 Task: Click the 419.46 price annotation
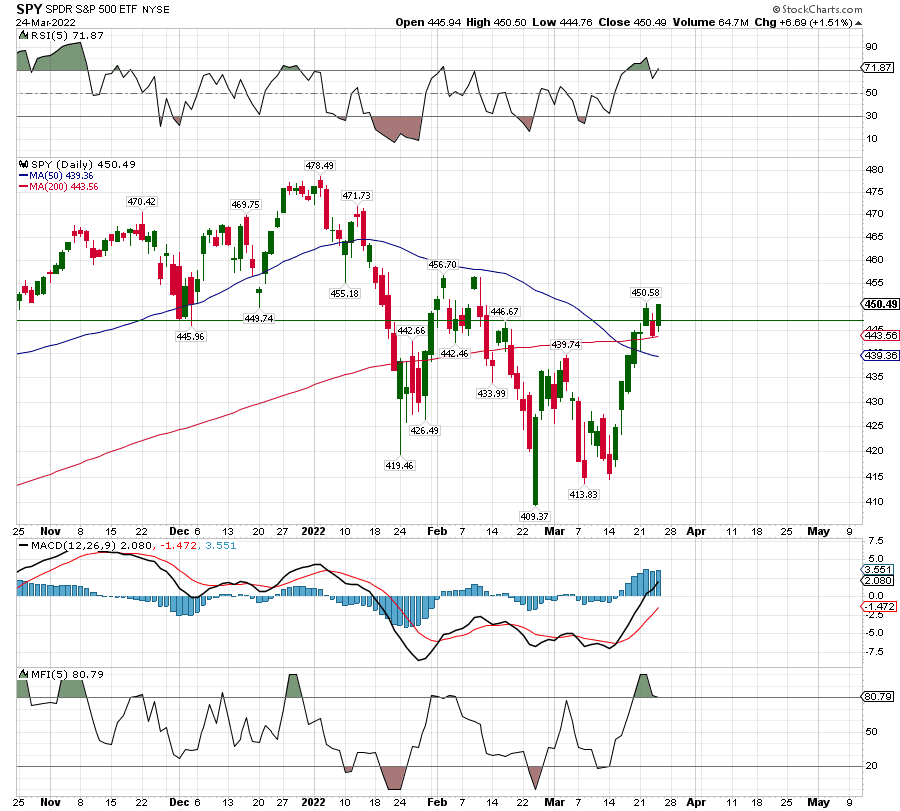[x=399, y=465]
